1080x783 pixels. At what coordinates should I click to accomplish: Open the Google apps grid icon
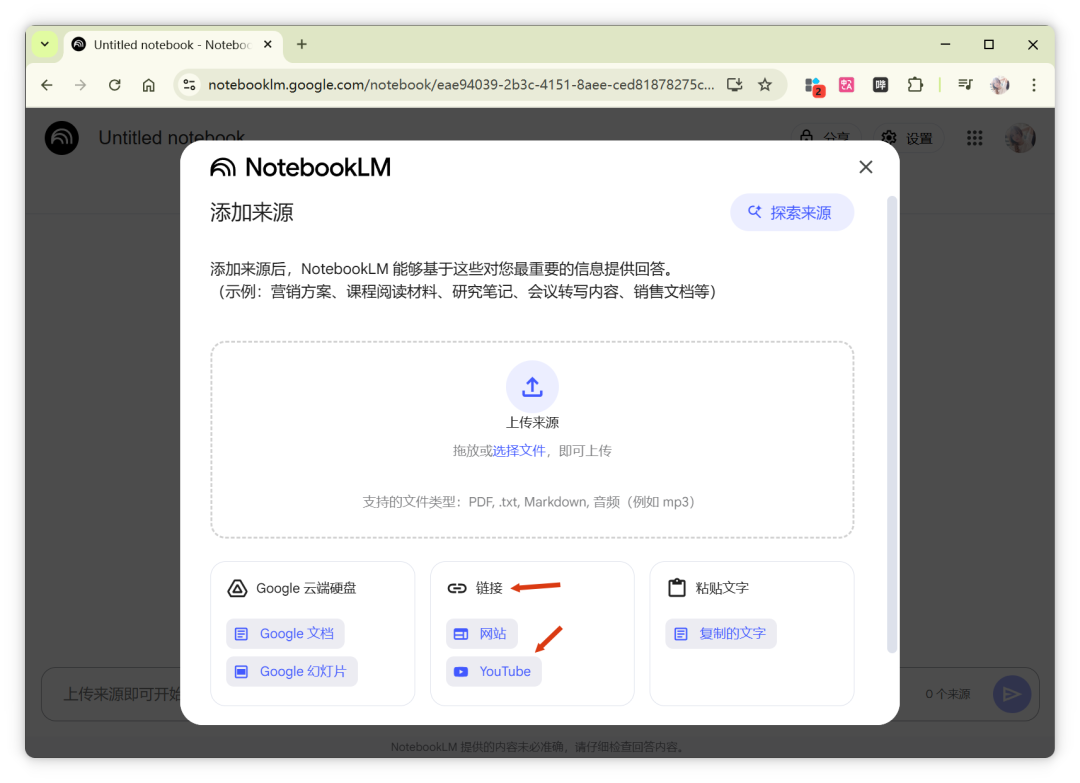[x=974, y=138]
